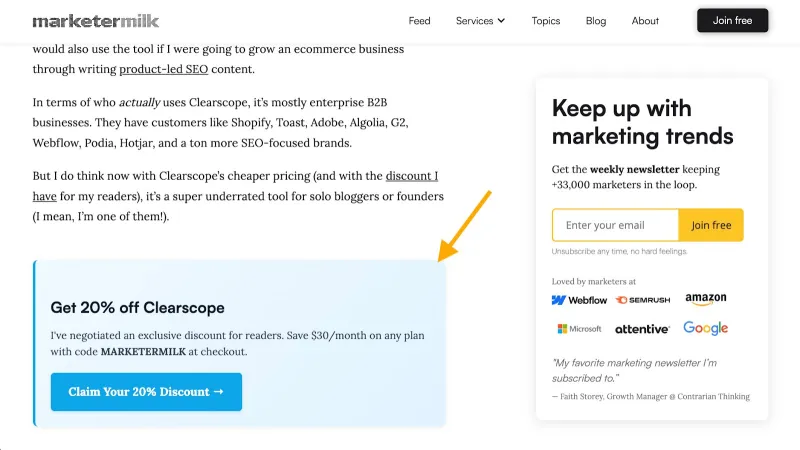
Task: Expand the Services dropdown chevron
Action: [x=501, y=20]
